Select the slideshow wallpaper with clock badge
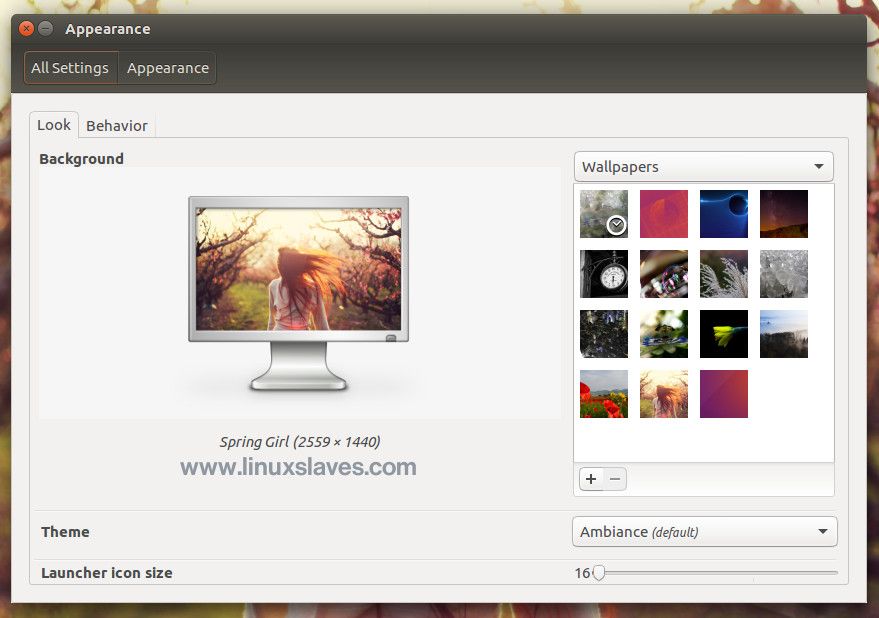This screenshot has width=879, height=618. 604,214
